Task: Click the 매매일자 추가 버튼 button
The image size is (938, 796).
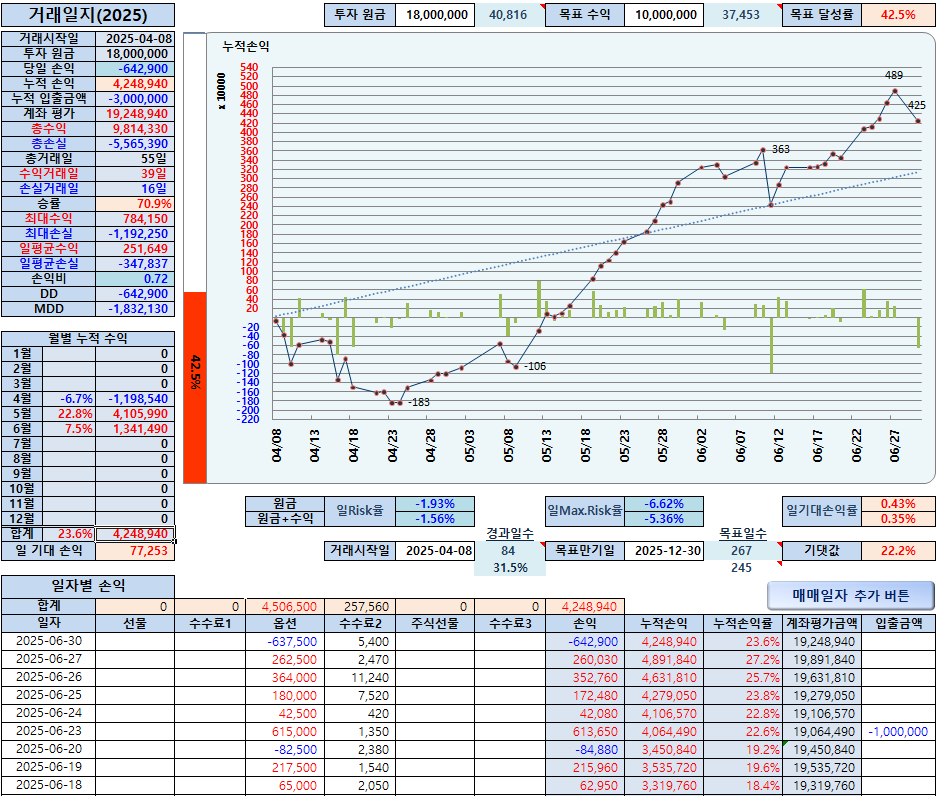Action: coord(850,596)
